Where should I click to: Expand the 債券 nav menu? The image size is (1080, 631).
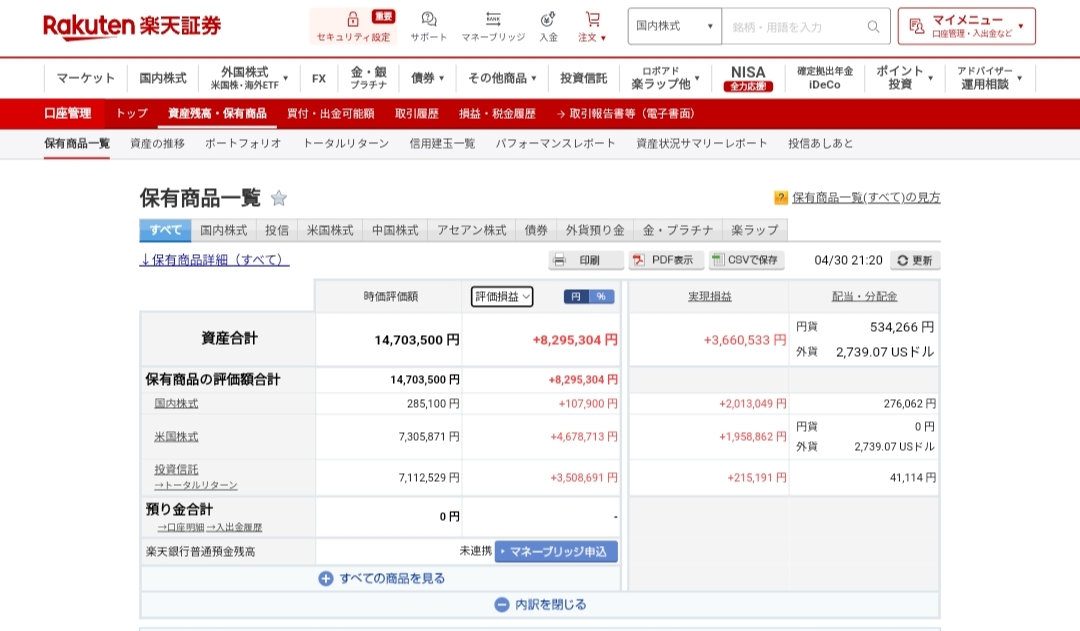pyautogui.click(x=428, y=78)
